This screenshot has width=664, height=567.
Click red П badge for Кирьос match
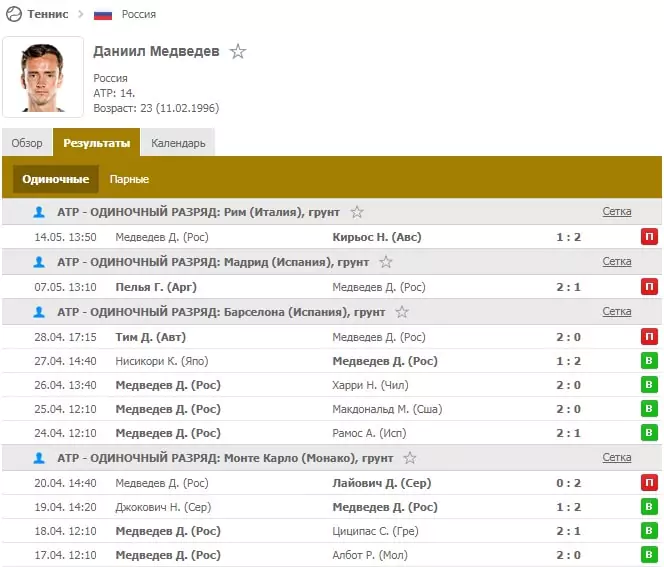tap(649, 236)
